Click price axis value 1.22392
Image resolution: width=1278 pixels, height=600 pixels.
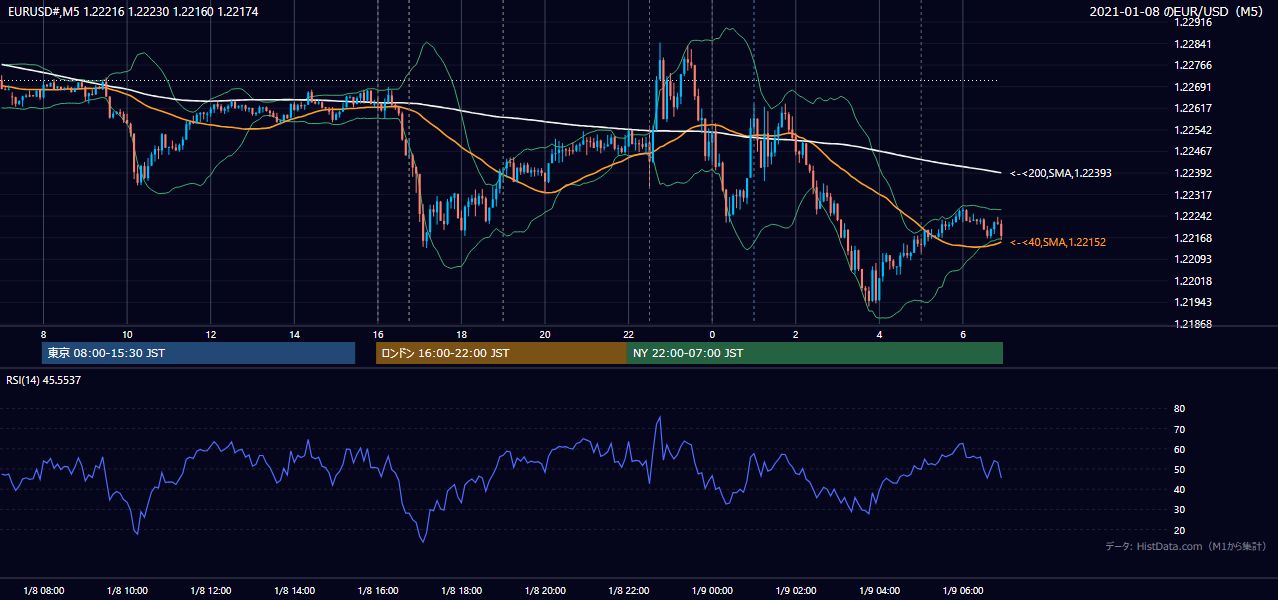coord(1193,173)
